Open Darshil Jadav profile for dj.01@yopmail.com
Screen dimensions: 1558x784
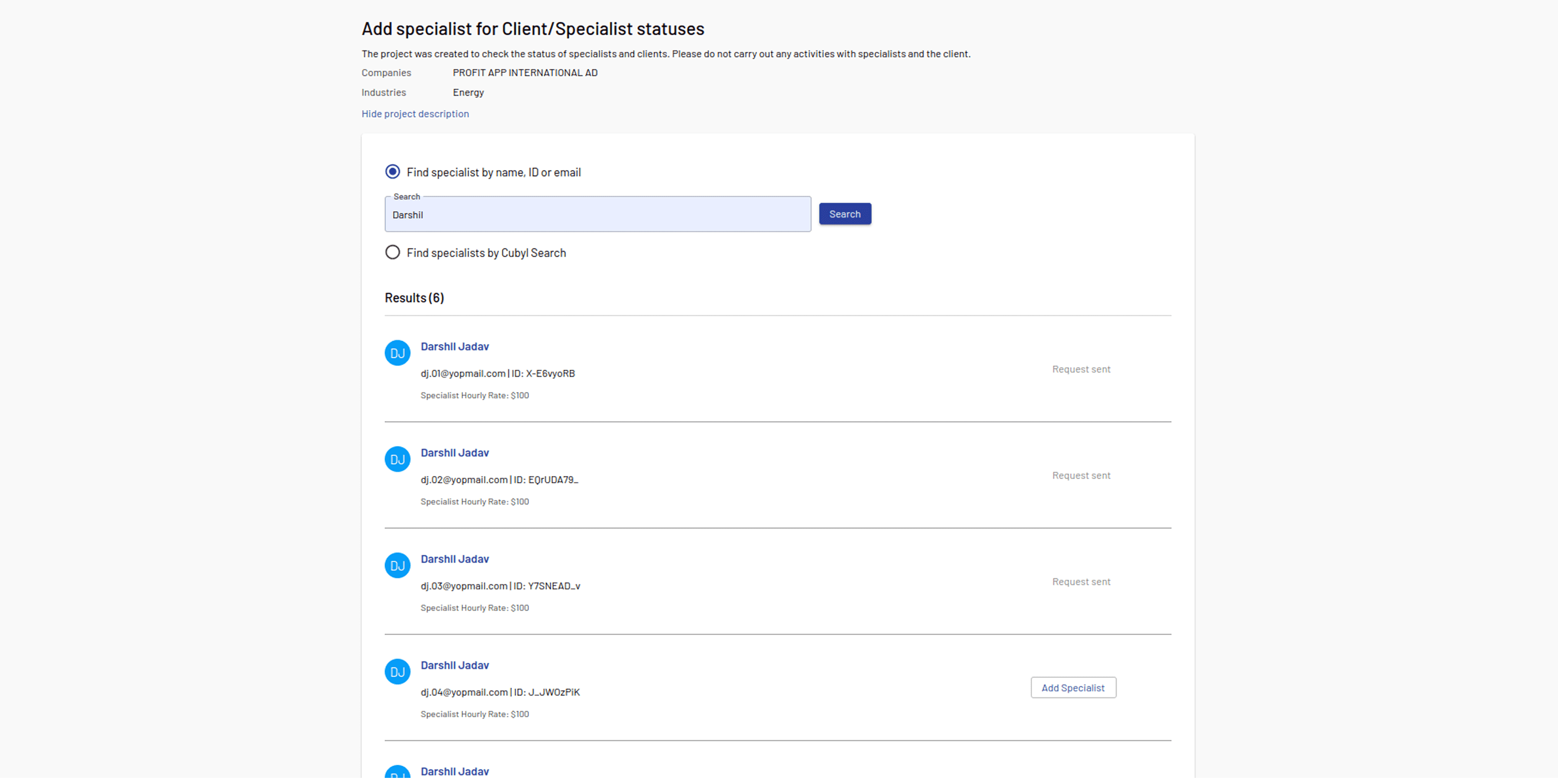tap(455, 347)
